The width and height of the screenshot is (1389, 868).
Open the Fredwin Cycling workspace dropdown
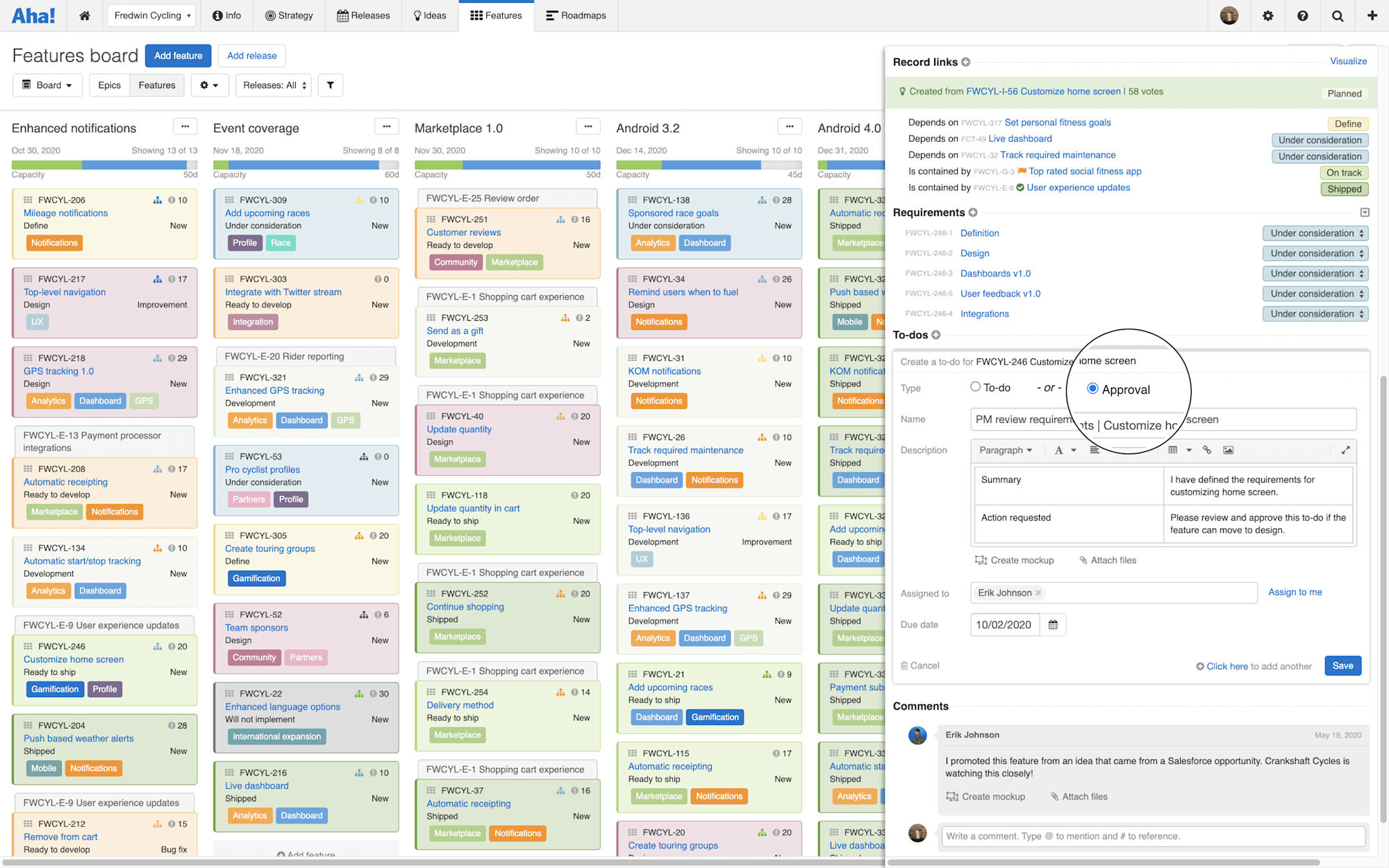151,15
